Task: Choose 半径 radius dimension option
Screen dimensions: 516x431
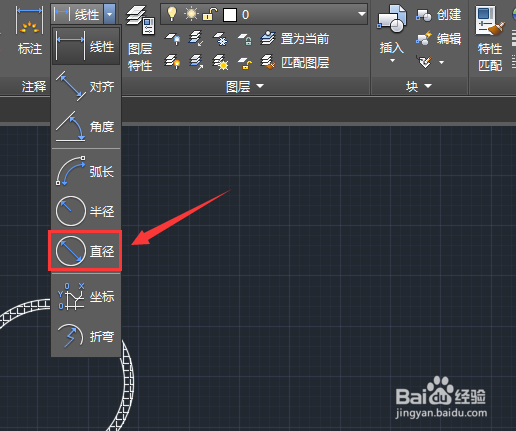Action: coord(86,211)
